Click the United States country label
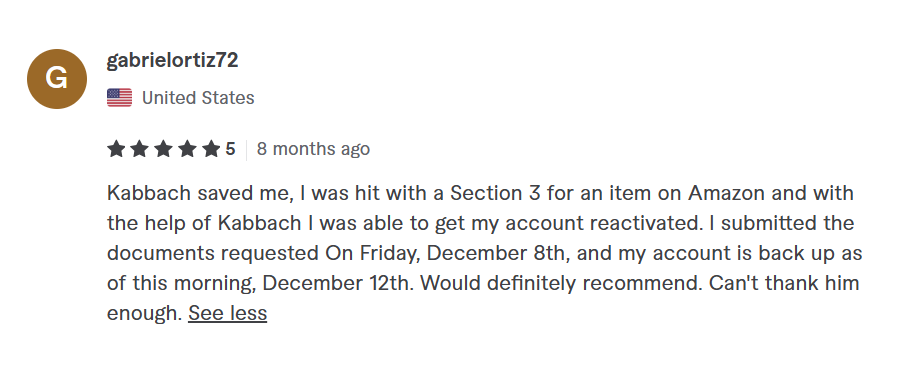Image resolution: width=908 pixels, height=376 pixels. pyautogui.click(x=198, y=98)
